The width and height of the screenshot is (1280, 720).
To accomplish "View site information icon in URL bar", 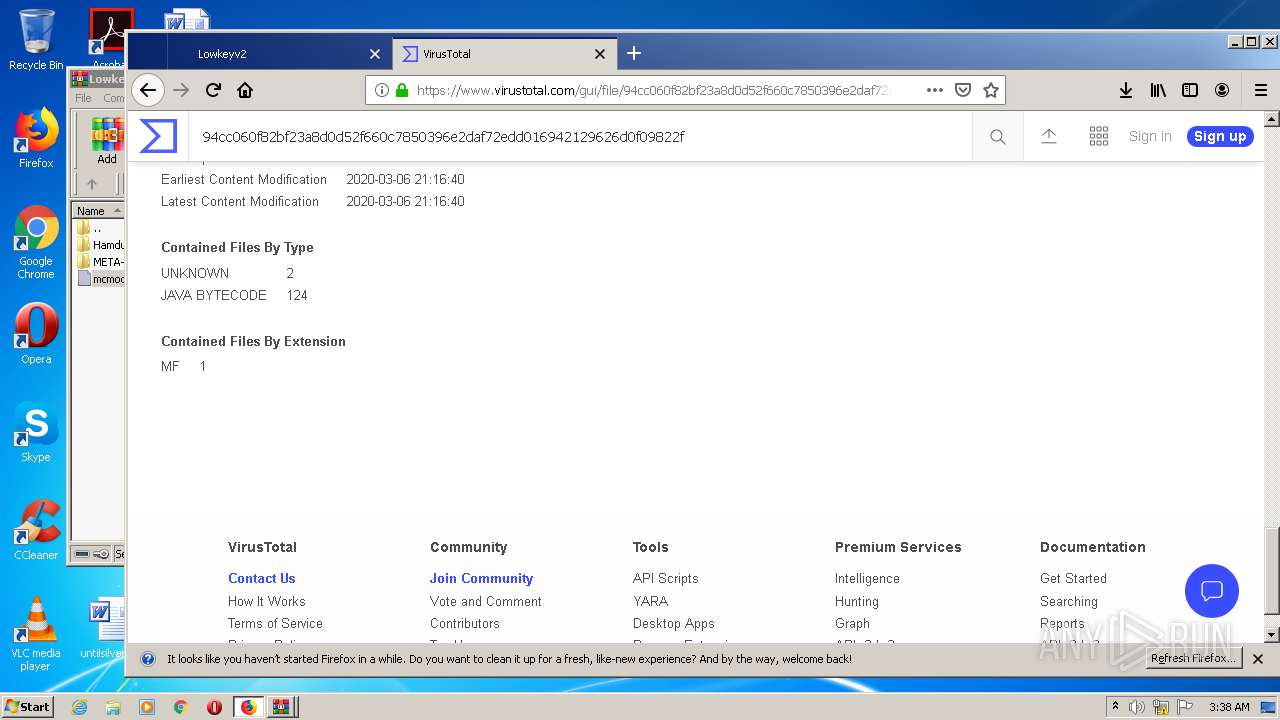I will coord(381,90).
